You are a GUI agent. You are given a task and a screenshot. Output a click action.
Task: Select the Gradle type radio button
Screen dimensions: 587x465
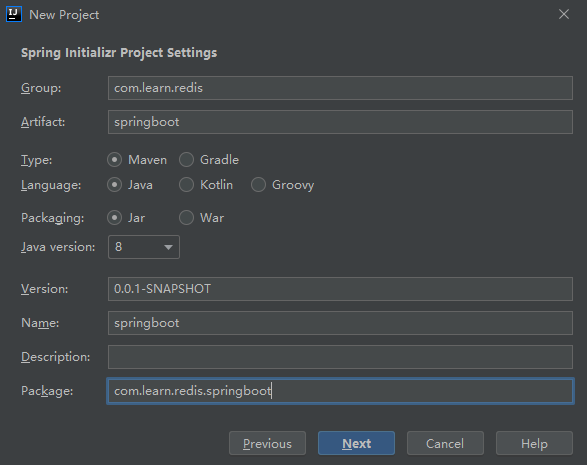tap(186, 160)
